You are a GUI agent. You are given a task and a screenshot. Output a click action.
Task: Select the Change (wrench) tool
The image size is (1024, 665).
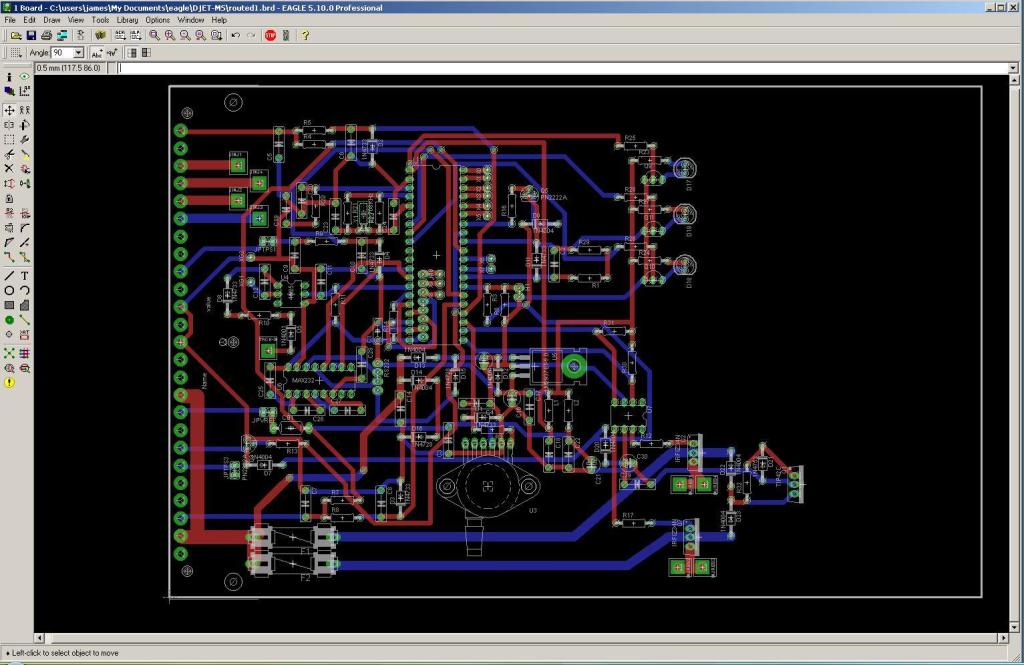(24, 139)
